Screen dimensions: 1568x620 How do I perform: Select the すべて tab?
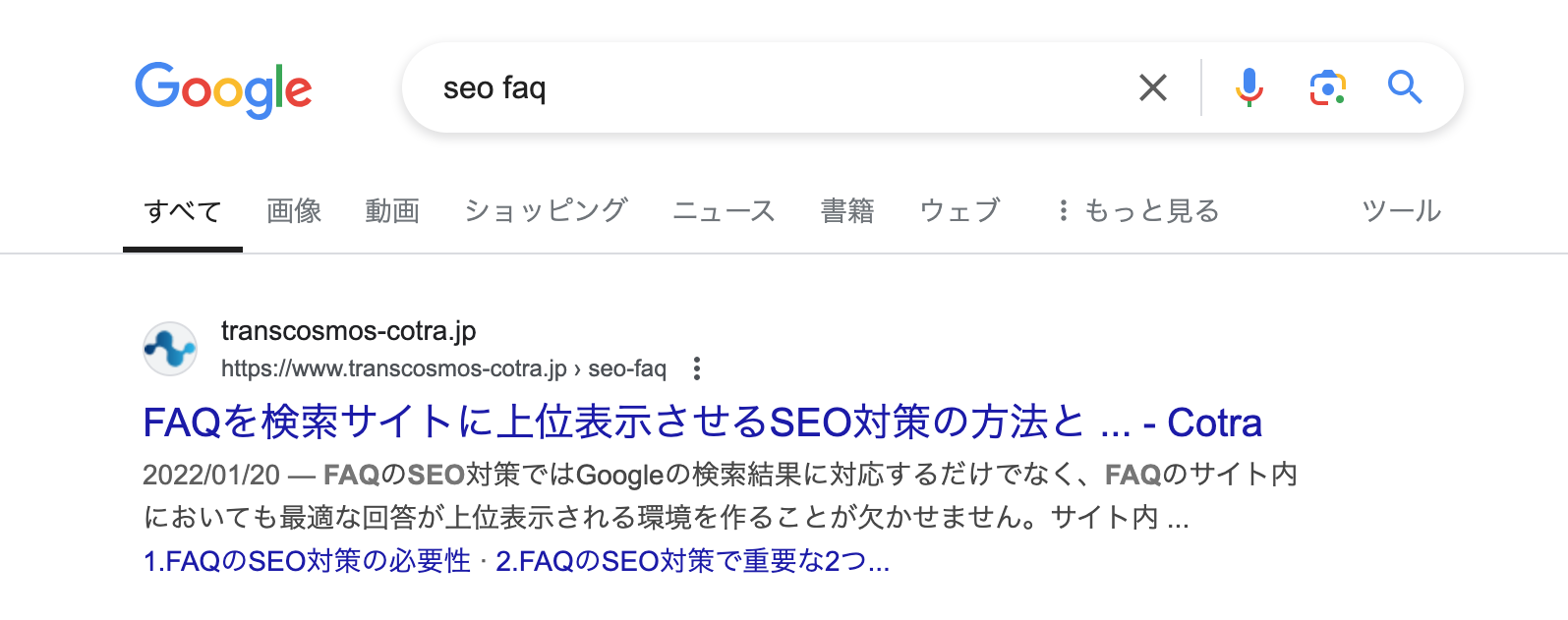coord(183,210)
